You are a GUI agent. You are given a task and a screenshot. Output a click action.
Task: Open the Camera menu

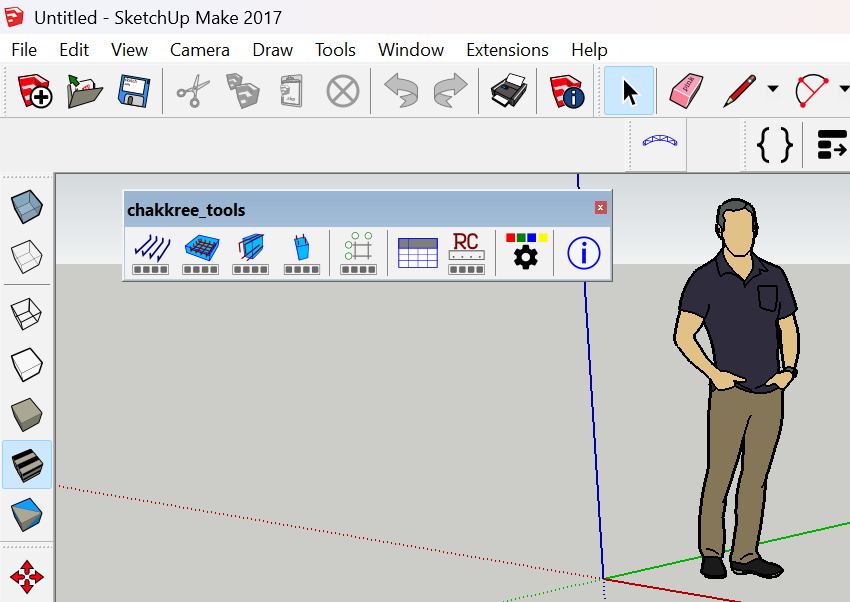[199, 50]
